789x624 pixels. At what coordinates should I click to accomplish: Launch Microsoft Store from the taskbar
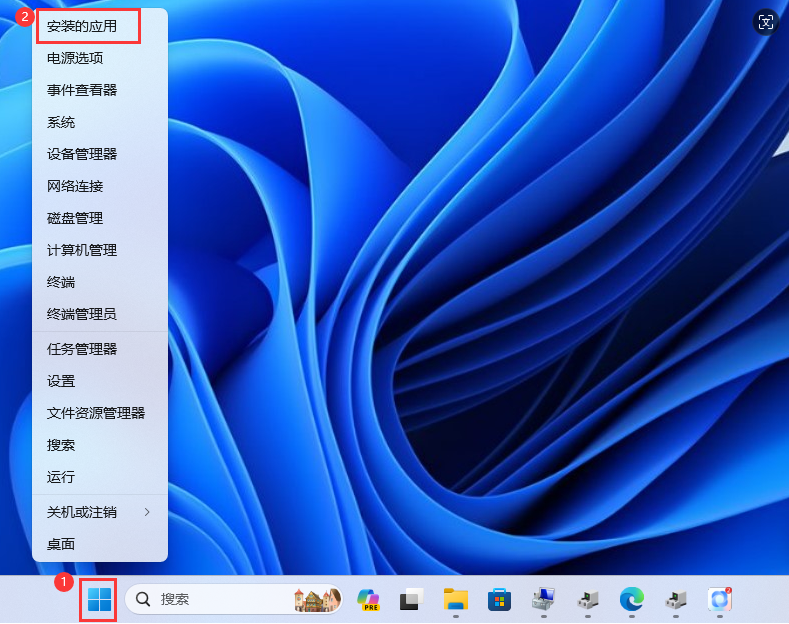point(499,599)
